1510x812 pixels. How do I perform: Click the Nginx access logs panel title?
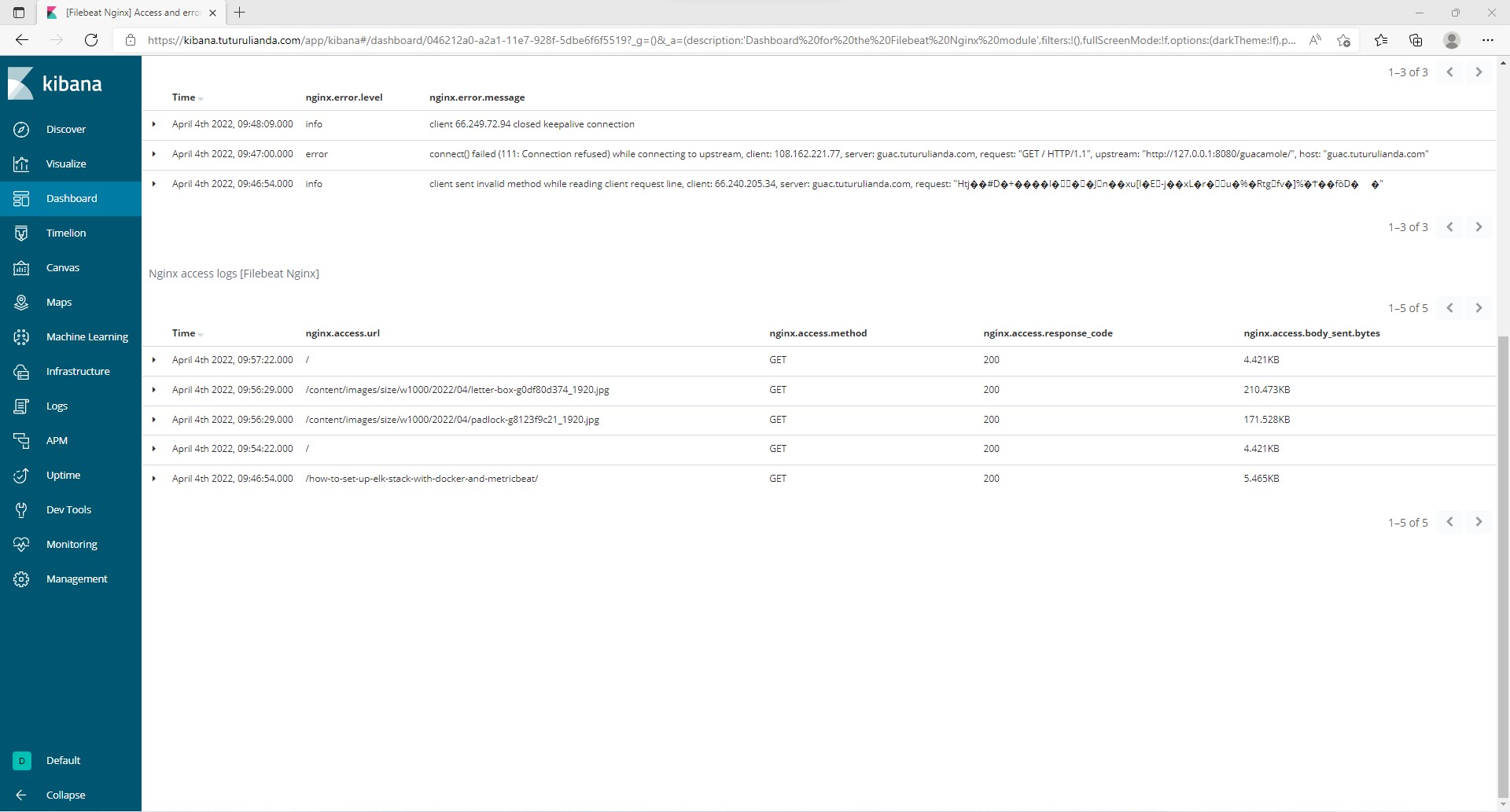pos(234,274)
